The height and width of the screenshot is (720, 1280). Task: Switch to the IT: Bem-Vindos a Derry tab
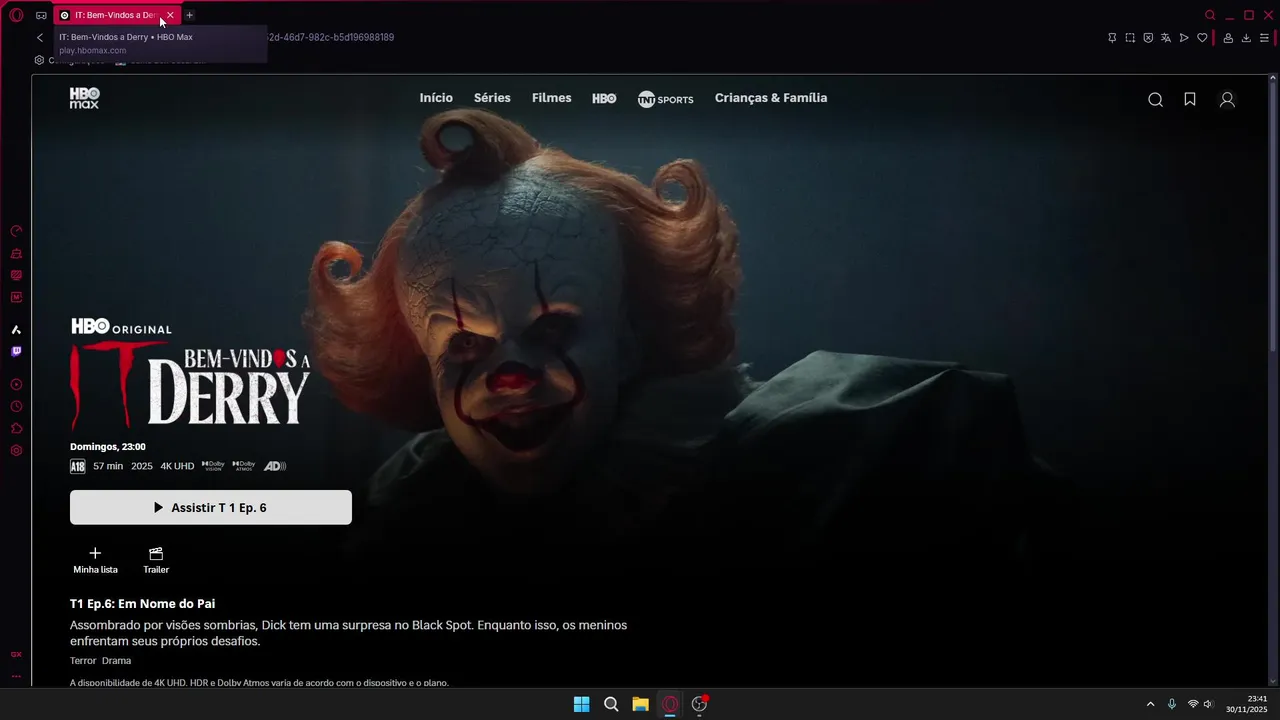click(x=117, y=15)
